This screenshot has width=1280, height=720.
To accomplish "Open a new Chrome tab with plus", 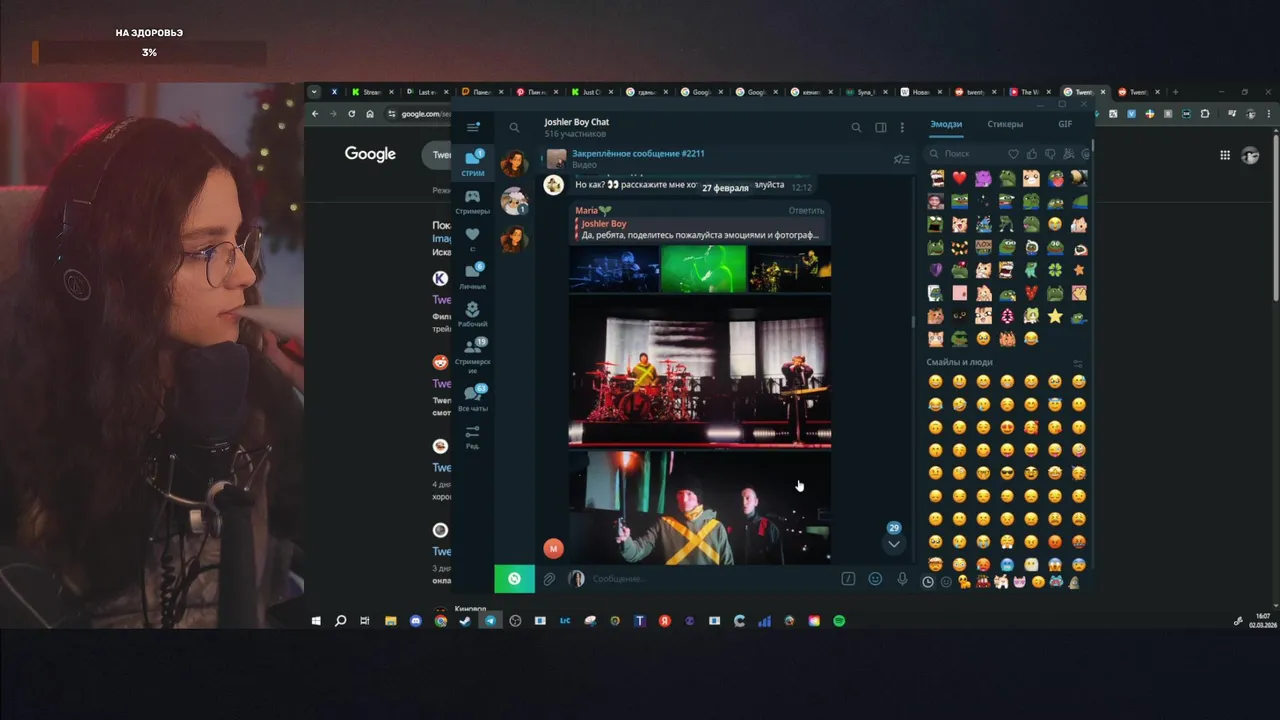I will (x=1175, y=92).
